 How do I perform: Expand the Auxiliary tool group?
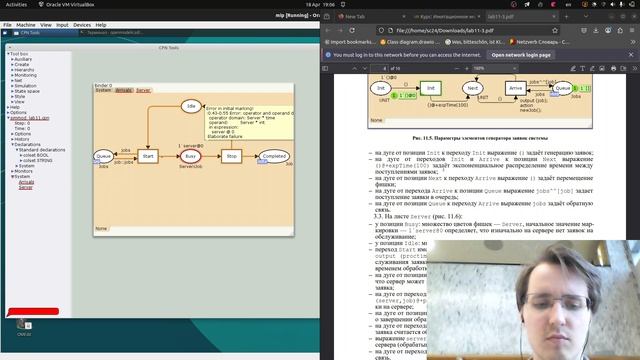click(x=12, y=59)
